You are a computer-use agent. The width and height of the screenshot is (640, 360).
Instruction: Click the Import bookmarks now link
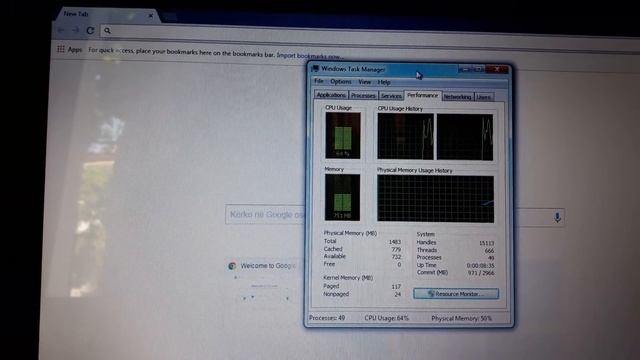[310, 55]
